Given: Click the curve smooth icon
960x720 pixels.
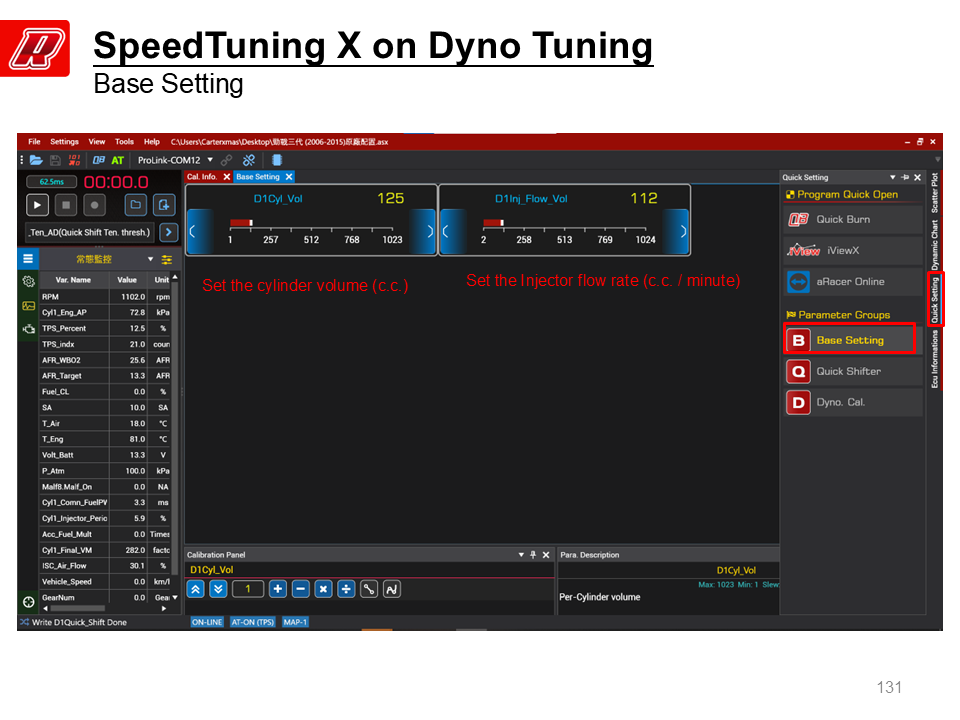Looking at the screenshot, I should pyautogui.click(x=392, y=589).
